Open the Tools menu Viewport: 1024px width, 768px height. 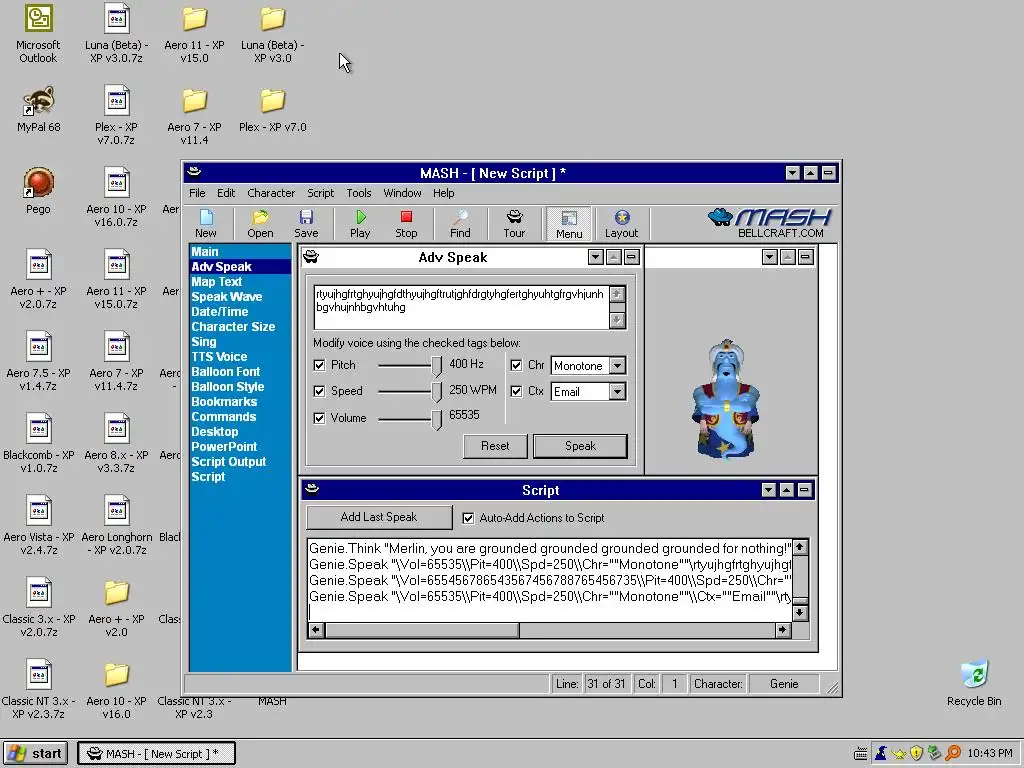pos(359,193)
